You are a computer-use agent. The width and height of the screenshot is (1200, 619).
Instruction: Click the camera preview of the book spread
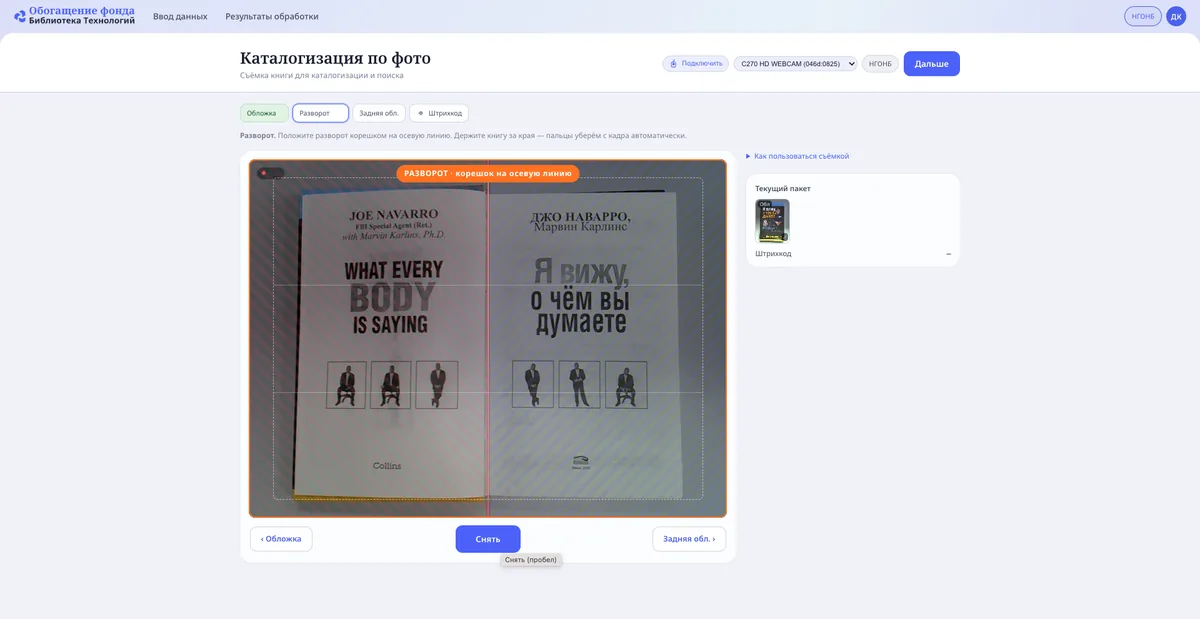point(488,338)
